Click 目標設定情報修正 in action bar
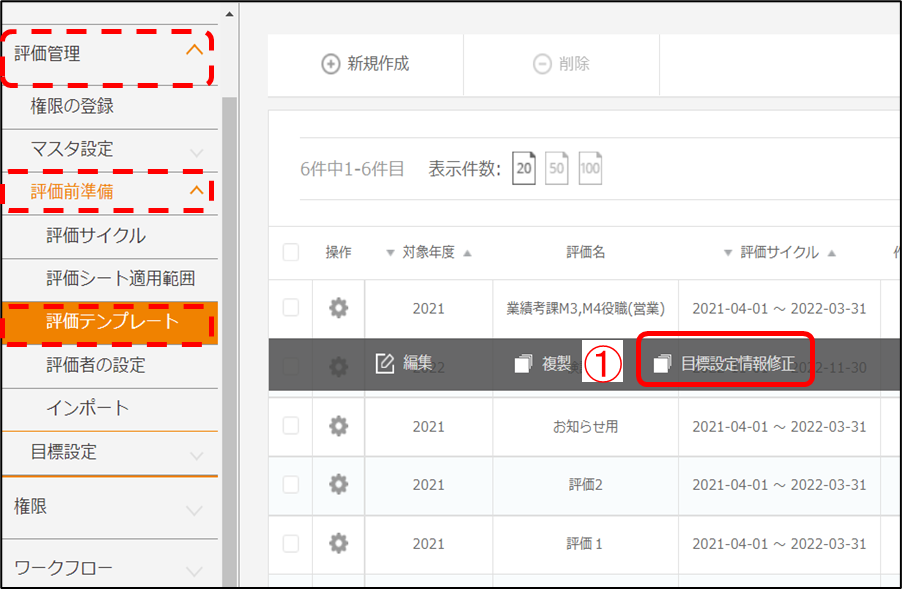 point(726,364)
